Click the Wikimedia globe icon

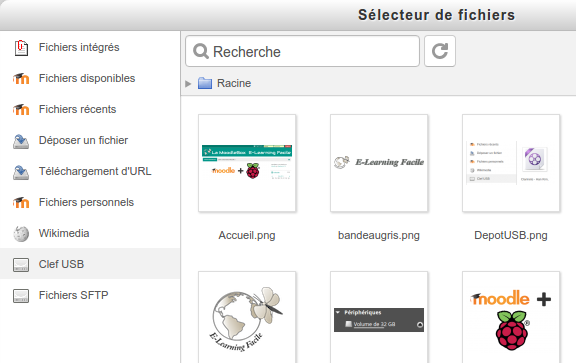[21, 234]
